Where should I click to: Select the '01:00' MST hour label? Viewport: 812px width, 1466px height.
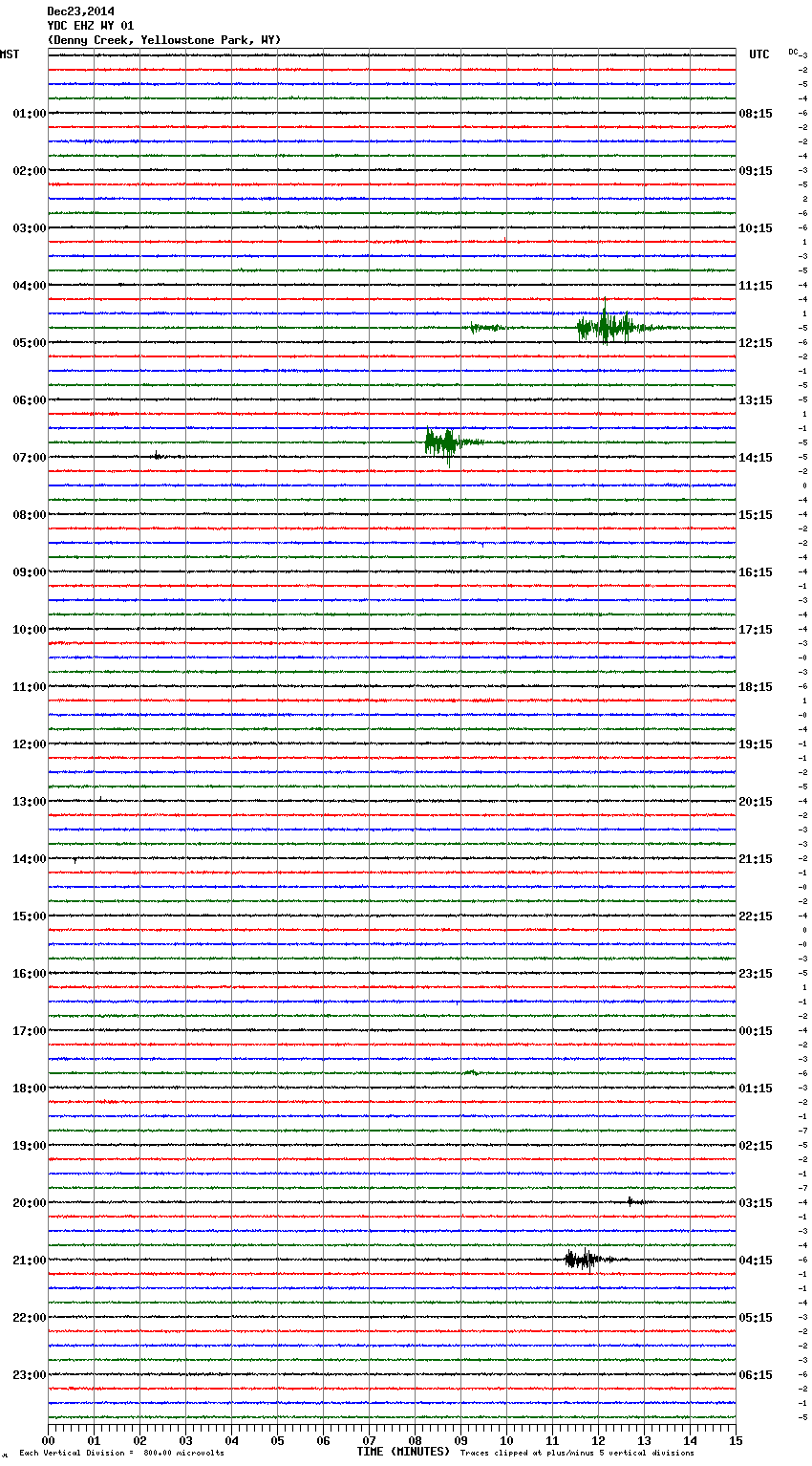tap(30, 114)
